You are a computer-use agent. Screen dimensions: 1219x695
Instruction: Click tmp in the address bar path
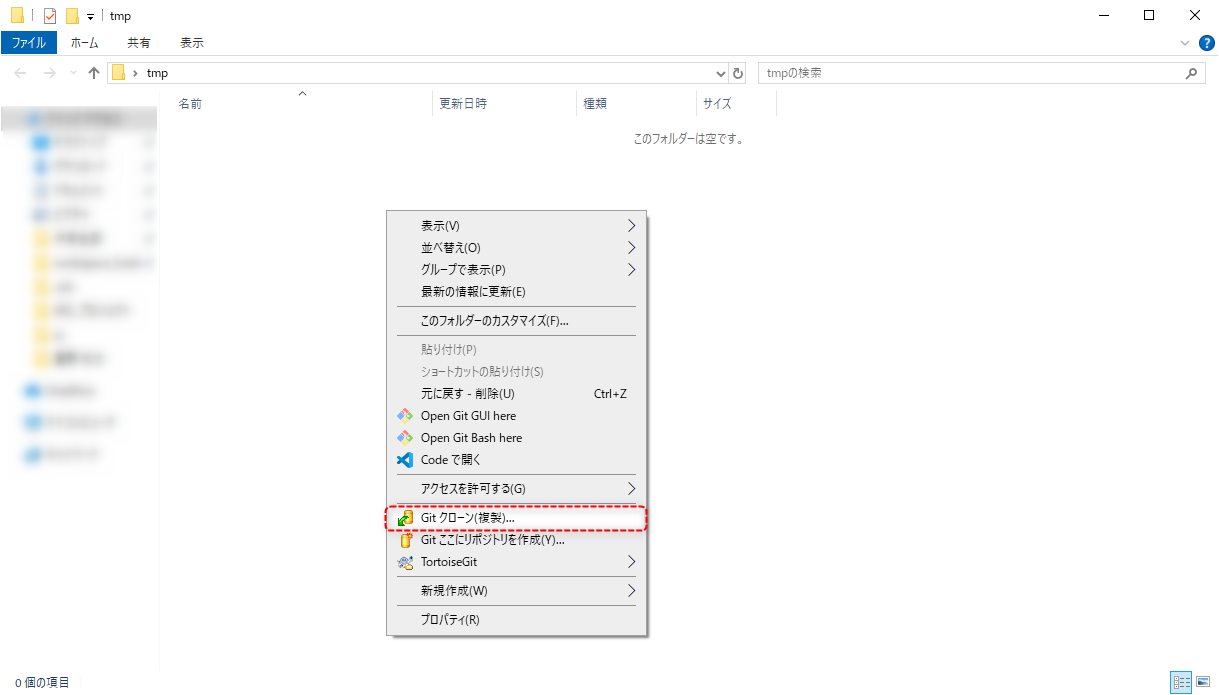point(157,73)
